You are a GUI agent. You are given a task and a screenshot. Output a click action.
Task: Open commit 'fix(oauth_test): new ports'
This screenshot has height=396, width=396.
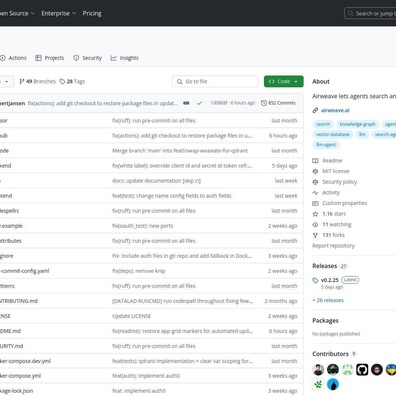click(143, 226)
